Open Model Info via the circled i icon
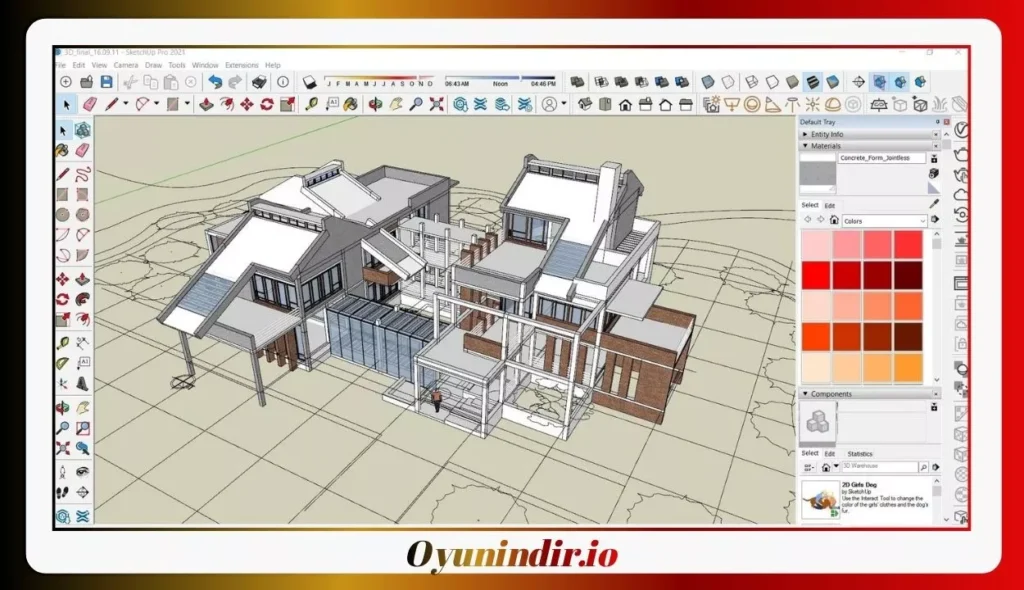The image size is (1024, 590). 283,82
